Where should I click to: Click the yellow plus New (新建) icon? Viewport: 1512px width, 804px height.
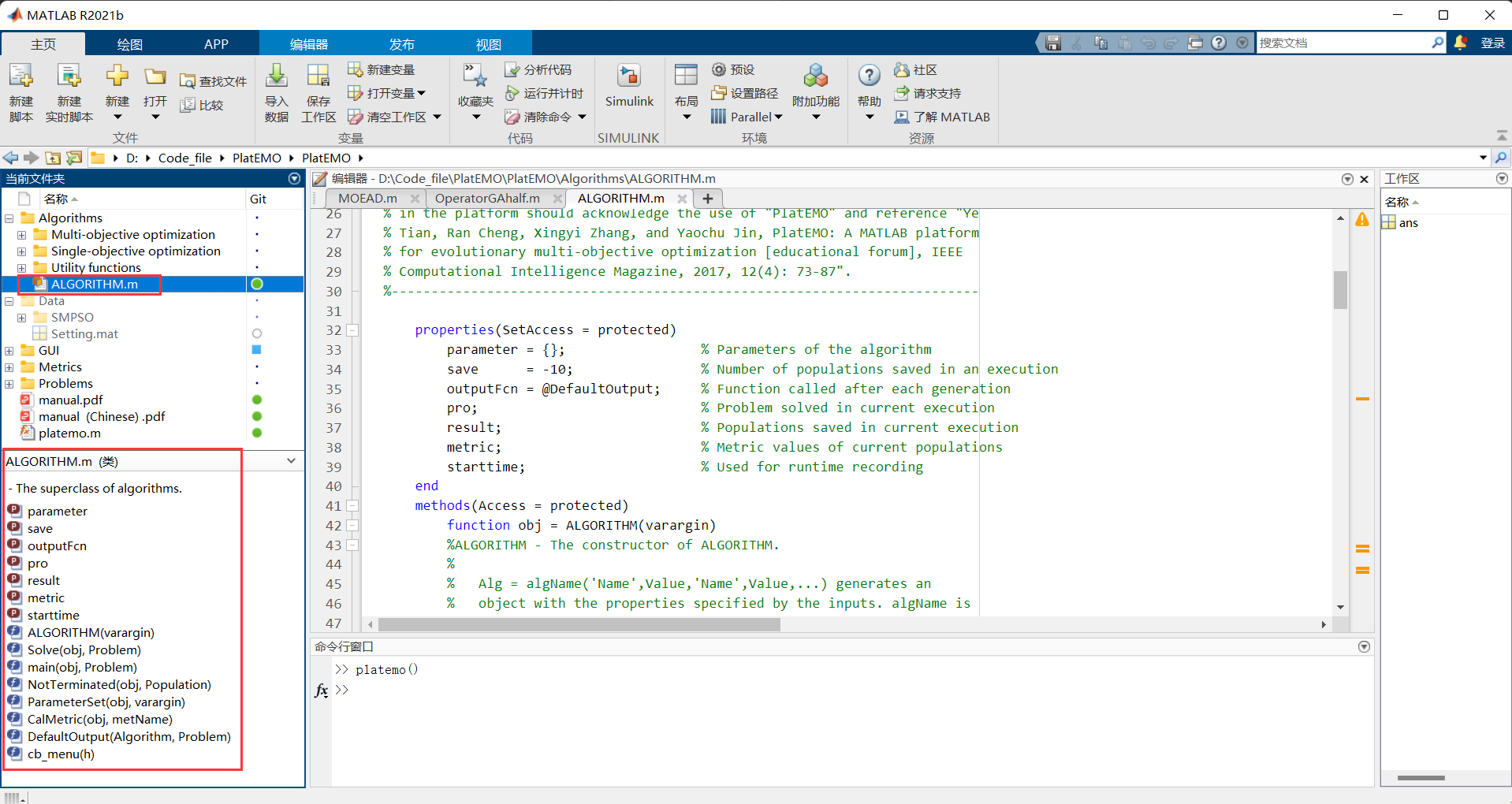(x=117, y=76)
